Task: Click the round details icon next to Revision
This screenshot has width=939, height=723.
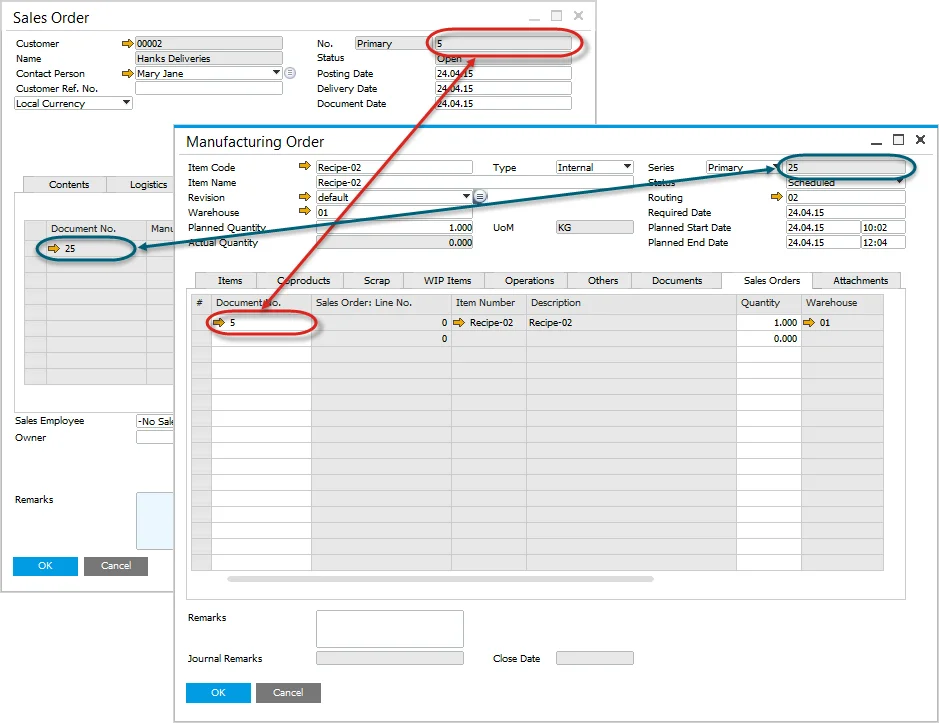Action: 480,197
